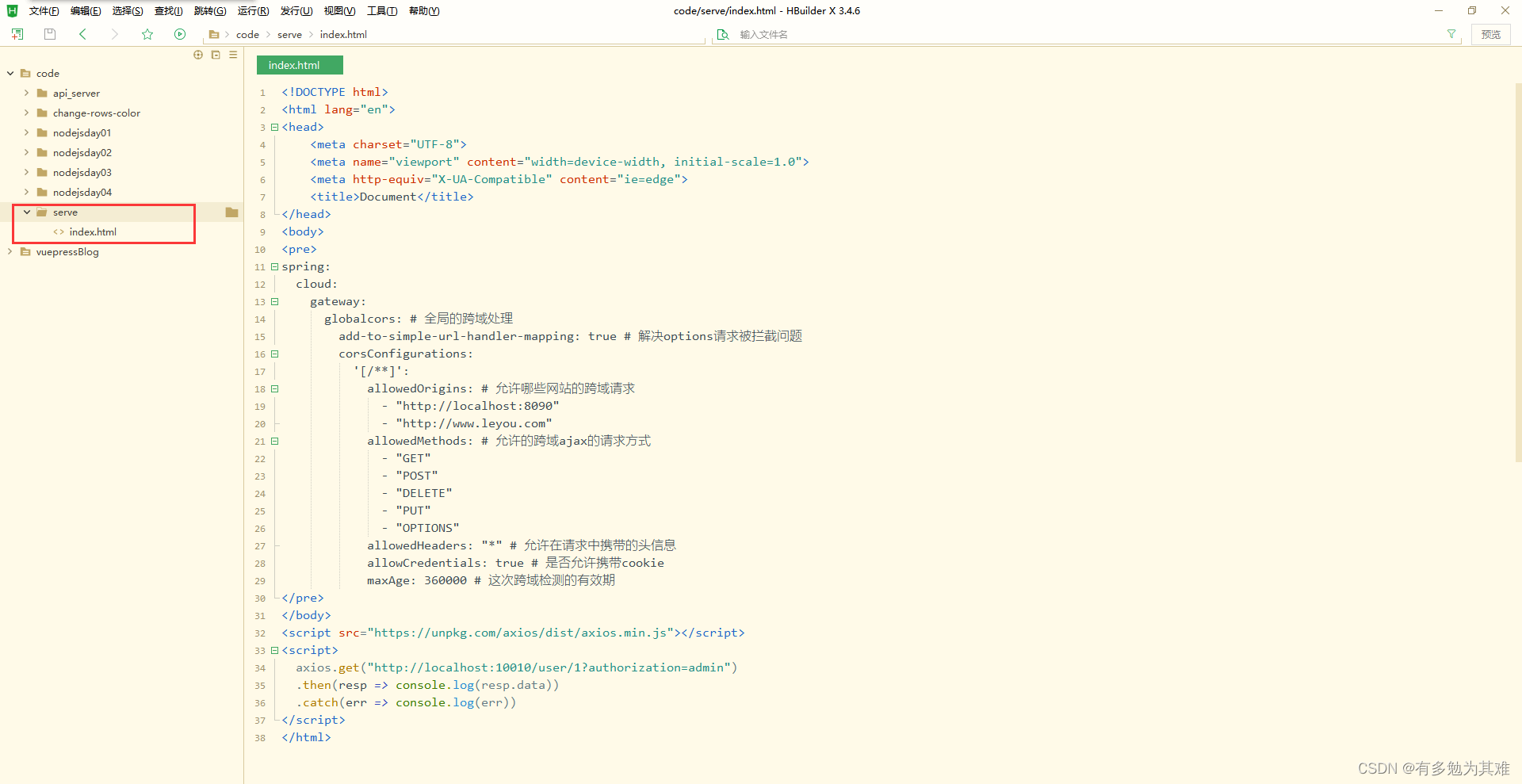Fold the head block at line 3
This screenshot has height=784, width=1522.
275,127
